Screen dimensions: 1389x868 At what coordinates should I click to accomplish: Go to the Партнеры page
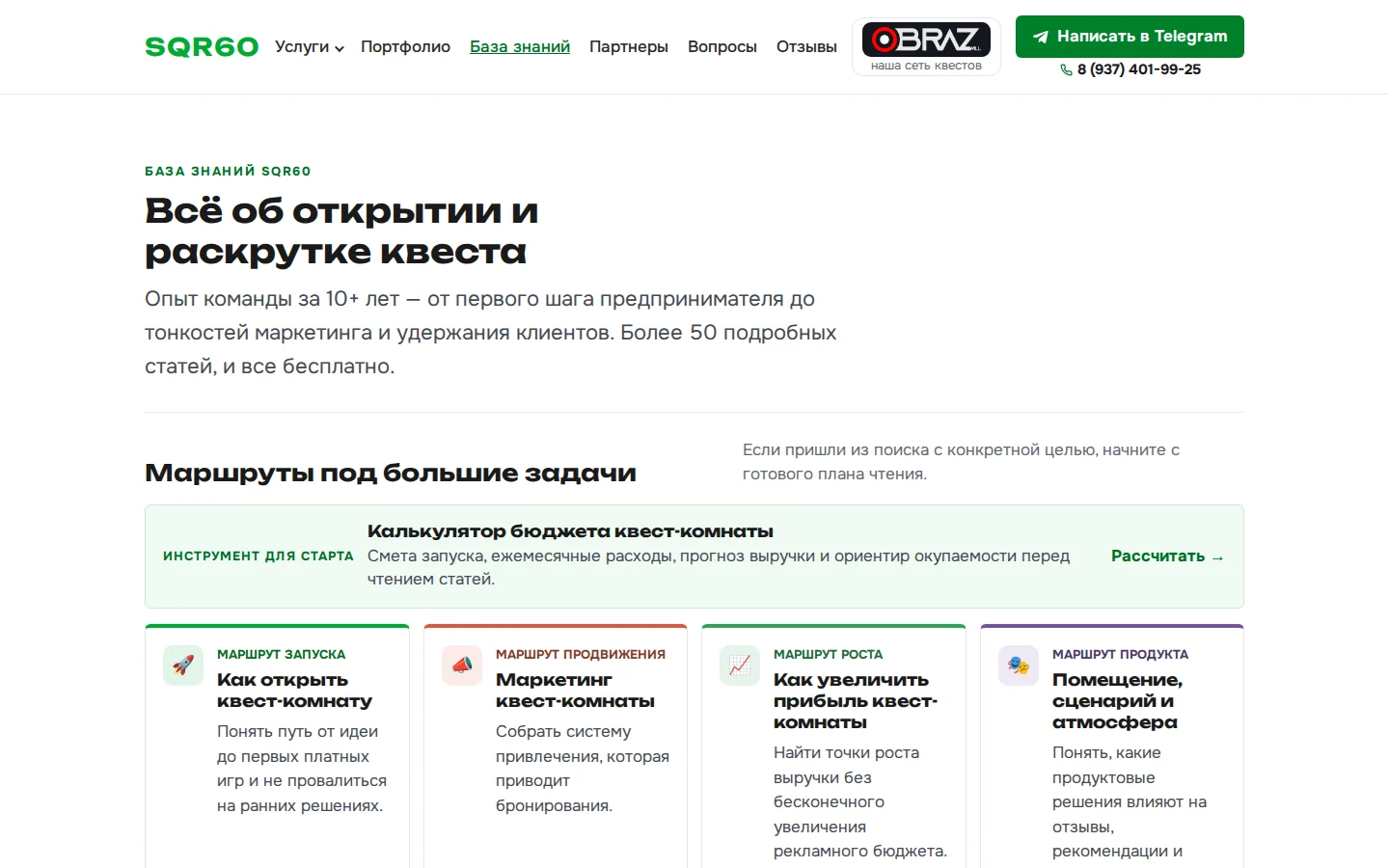(x=629, y=46)
